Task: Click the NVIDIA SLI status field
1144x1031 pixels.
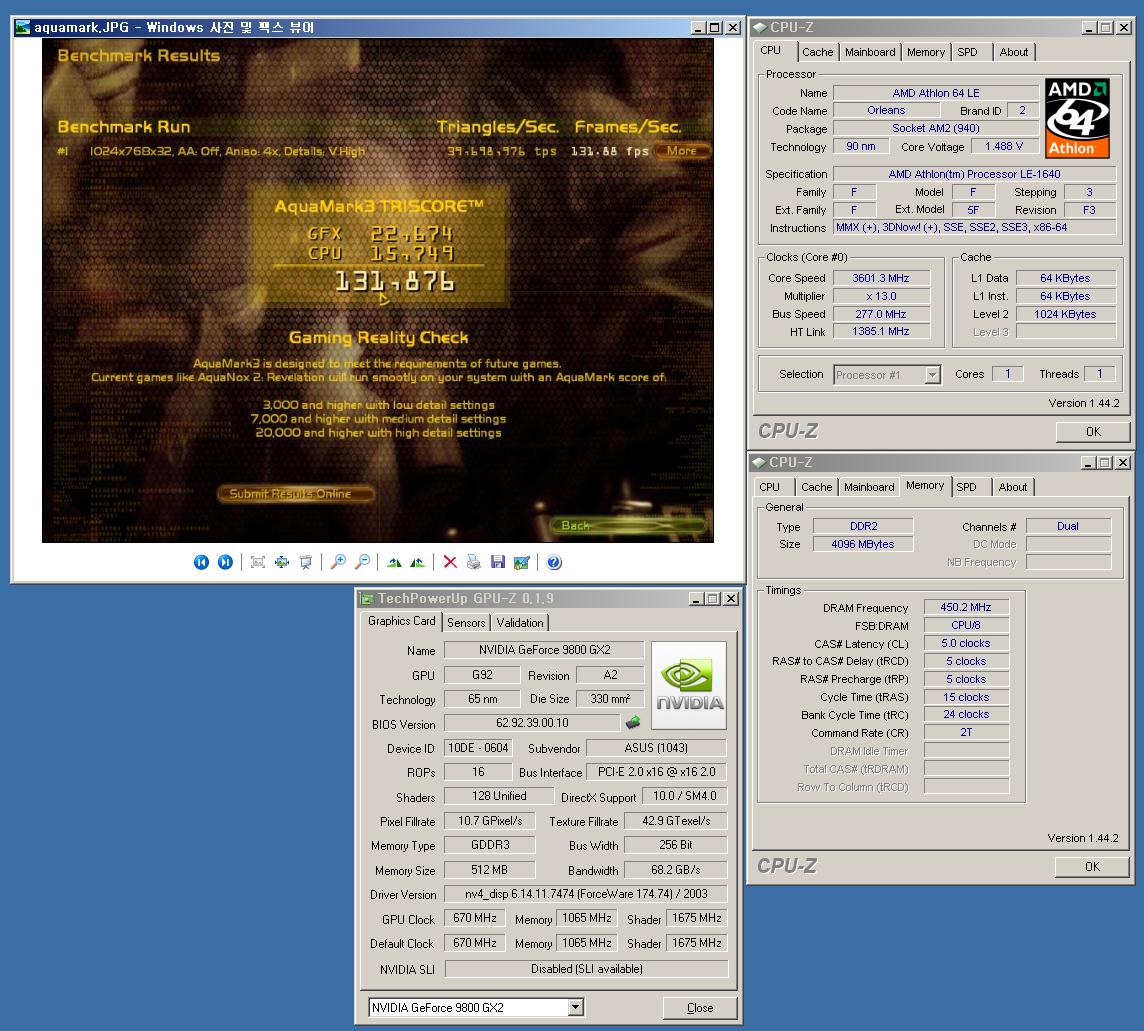Action: pos(587,969)
